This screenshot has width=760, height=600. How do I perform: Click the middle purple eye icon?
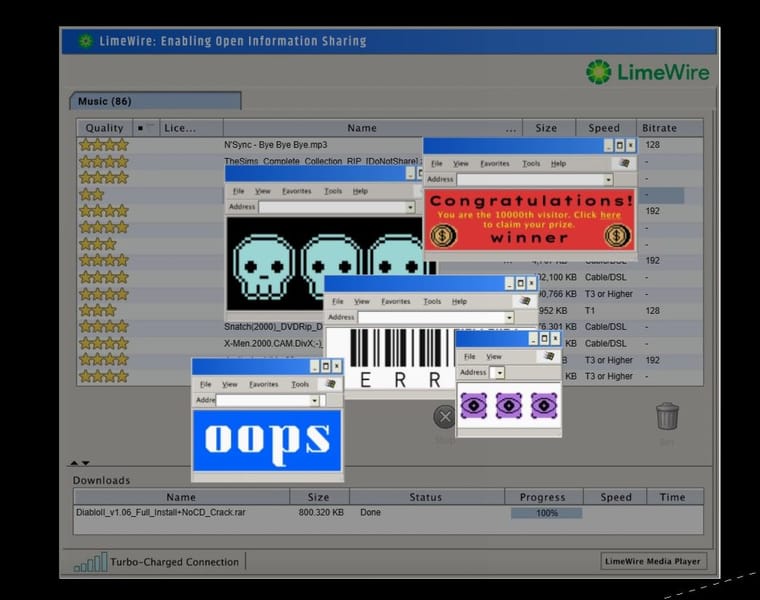click(509, 404)
